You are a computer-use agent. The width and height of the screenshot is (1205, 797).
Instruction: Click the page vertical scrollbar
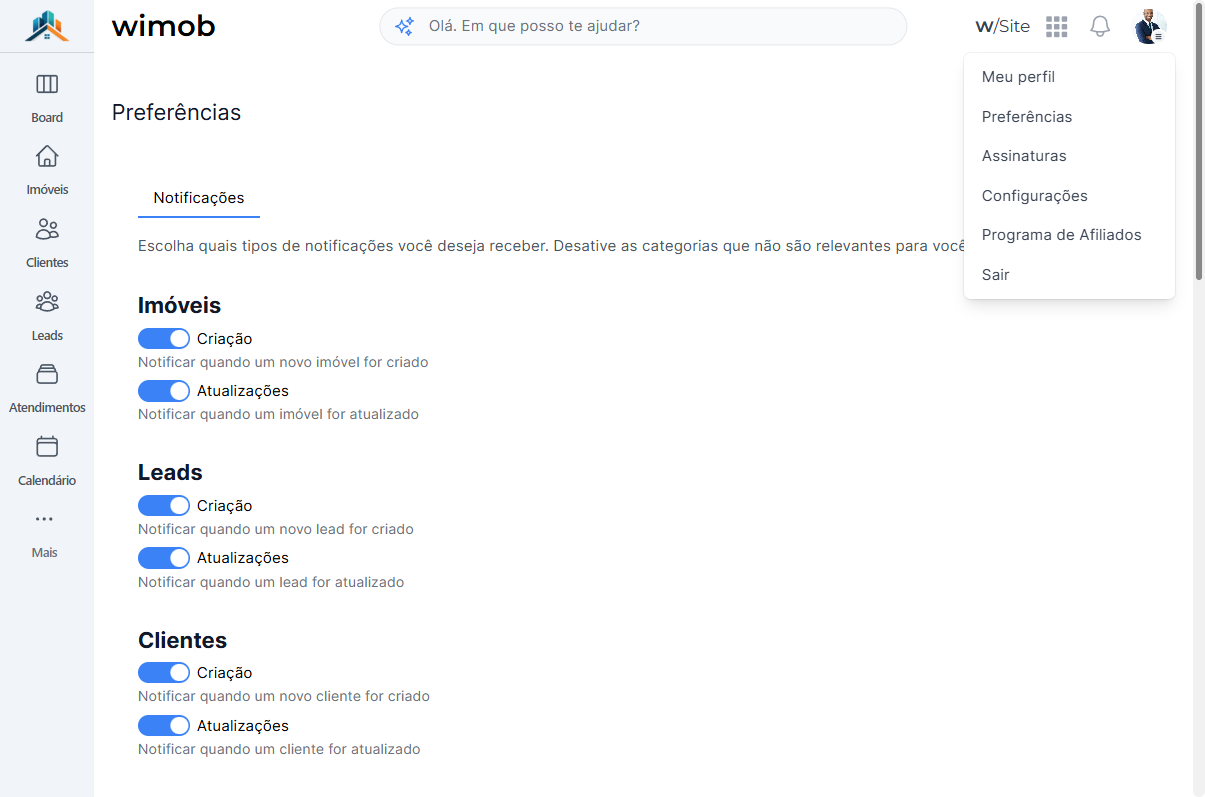(1199, 140)
